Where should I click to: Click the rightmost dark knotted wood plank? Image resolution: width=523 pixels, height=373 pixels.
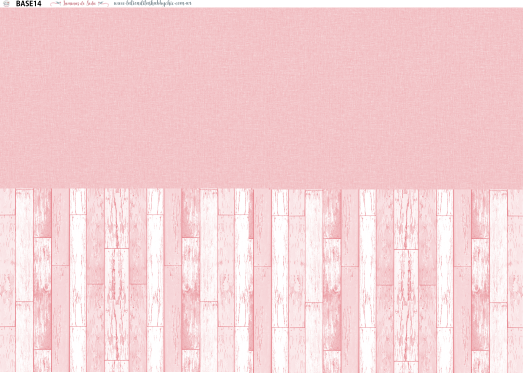click(480, 280)
